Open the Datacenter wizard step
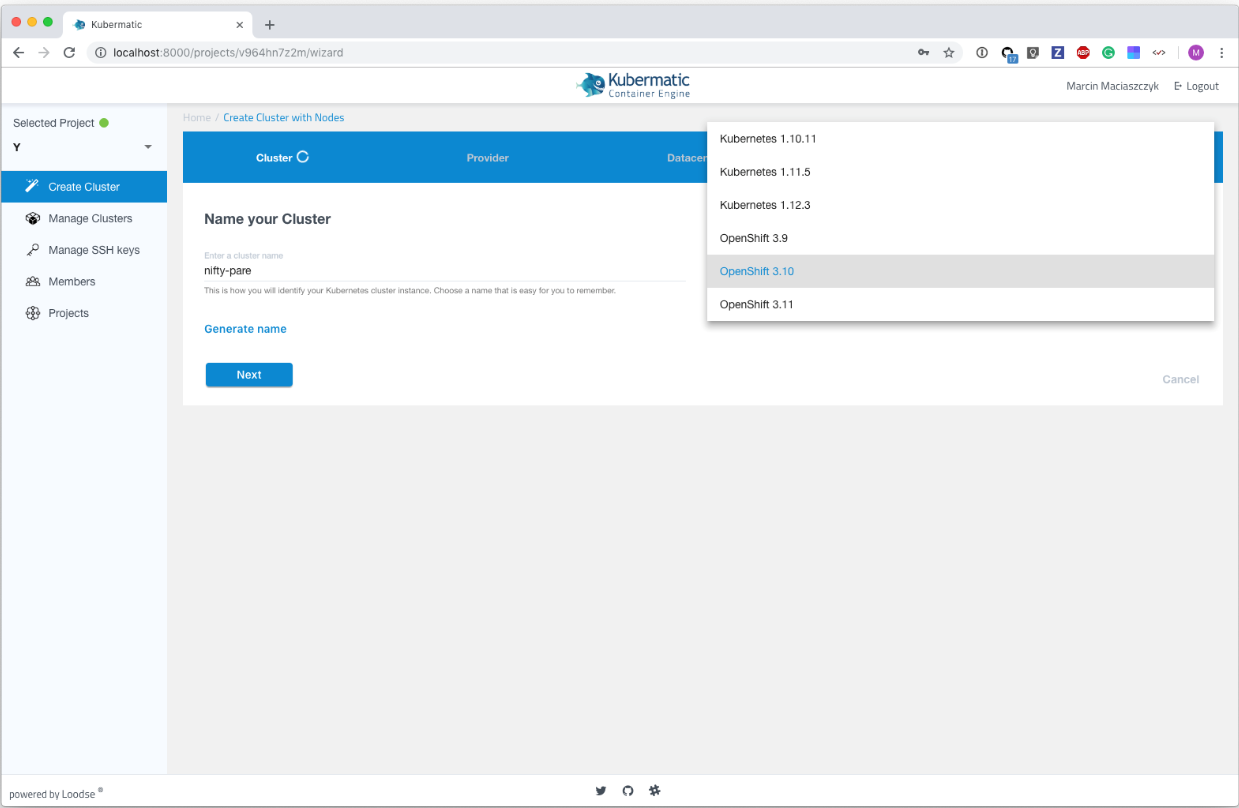1239x808 pixels. pyautogui.click(x=687, y=157)
